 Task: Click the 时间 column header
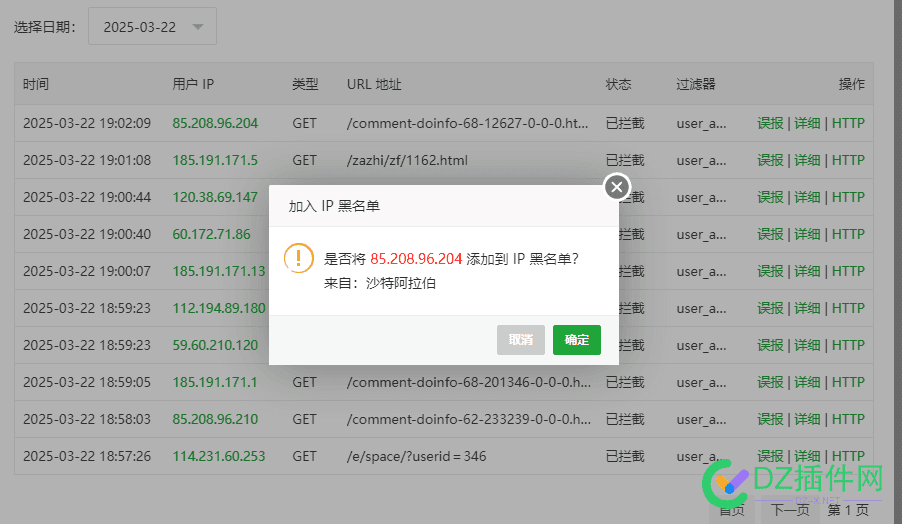click(x=36, y=84)
